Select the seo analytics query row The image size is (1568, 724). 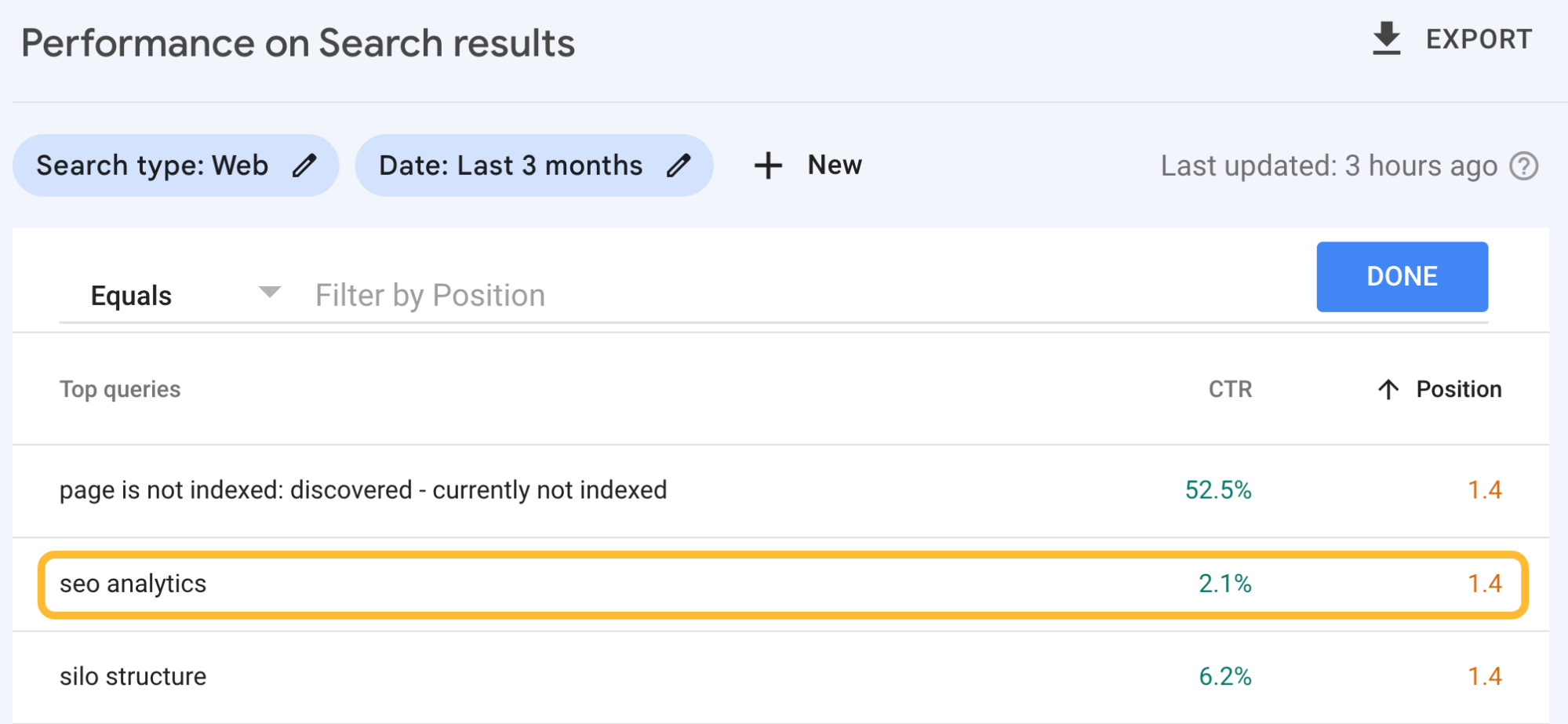pyautogui.click(x=133, y=584)
